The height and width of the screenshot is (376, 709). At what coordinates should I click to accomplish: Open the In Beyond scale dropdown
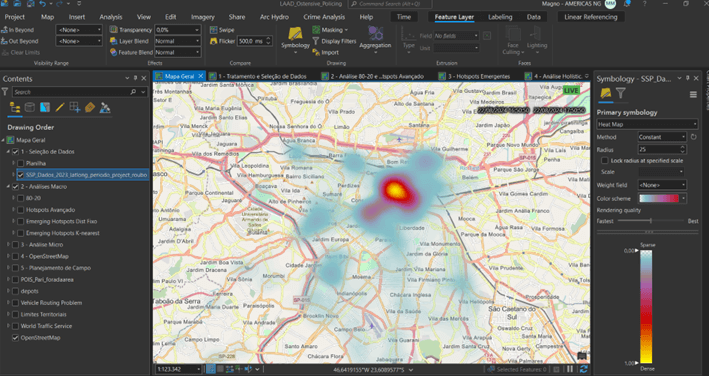pyautogui.click(x=79, y=30)
